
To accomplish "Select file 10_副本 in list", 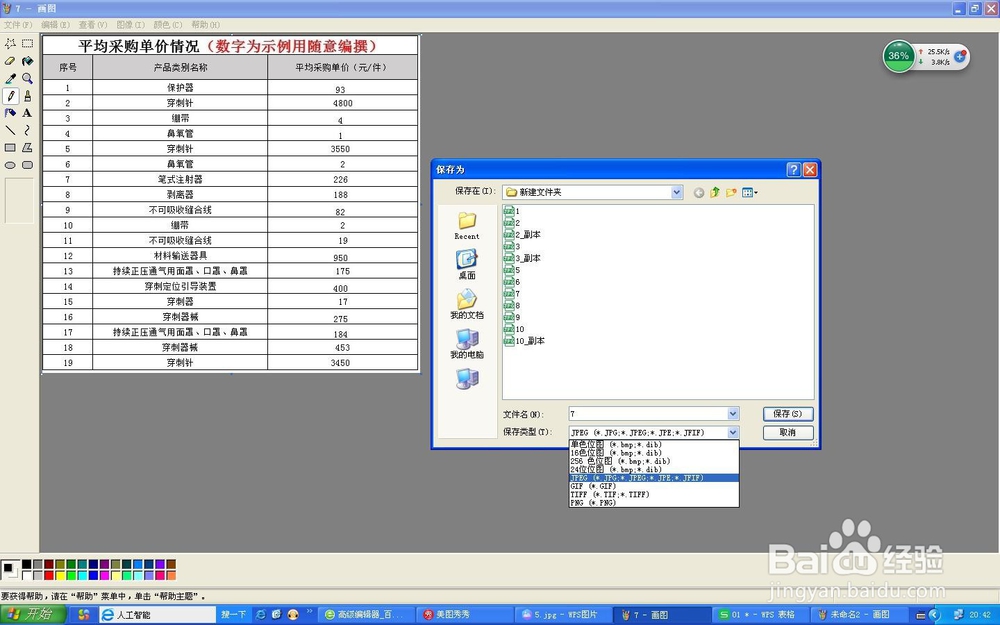I will (524, 341).
